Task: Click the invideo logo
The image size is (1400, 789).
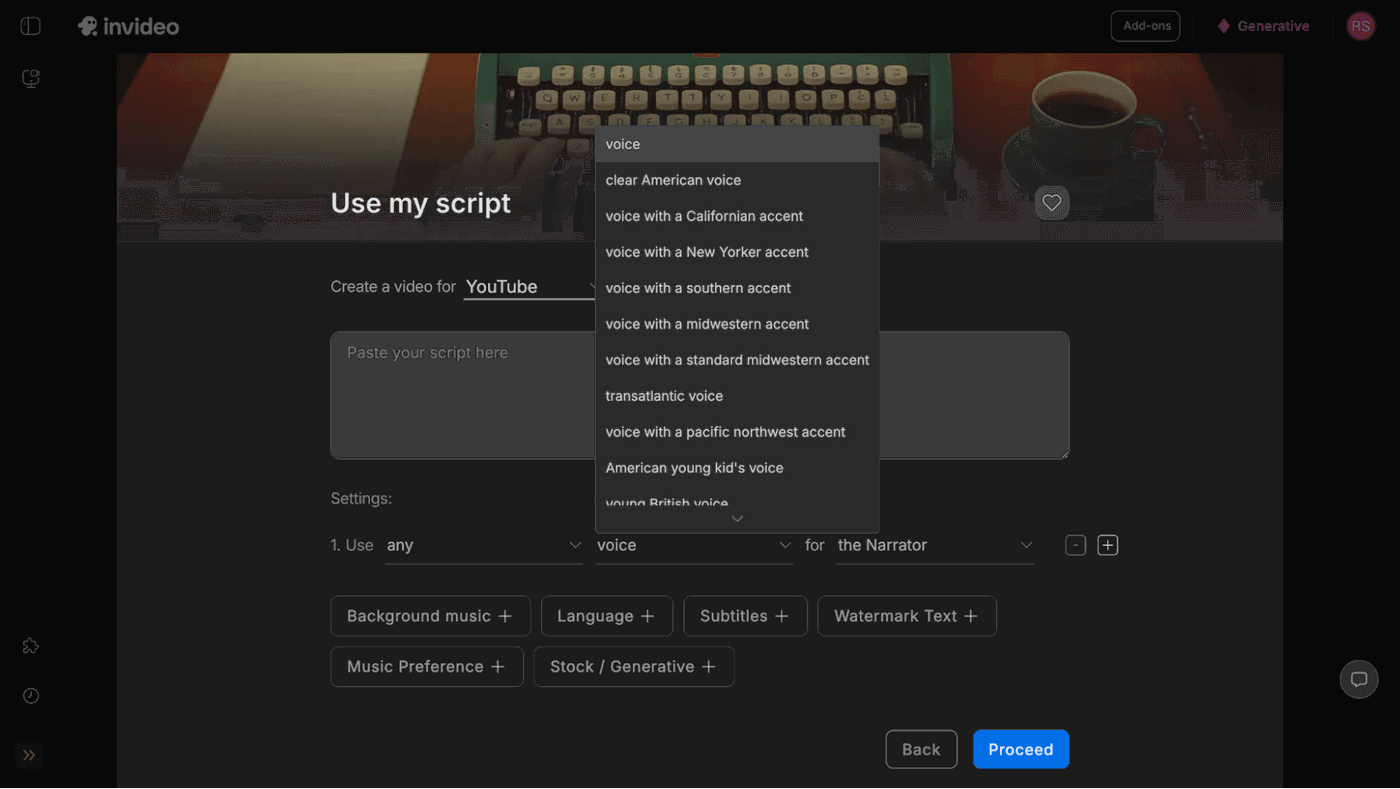Action: tap(129, 26)
